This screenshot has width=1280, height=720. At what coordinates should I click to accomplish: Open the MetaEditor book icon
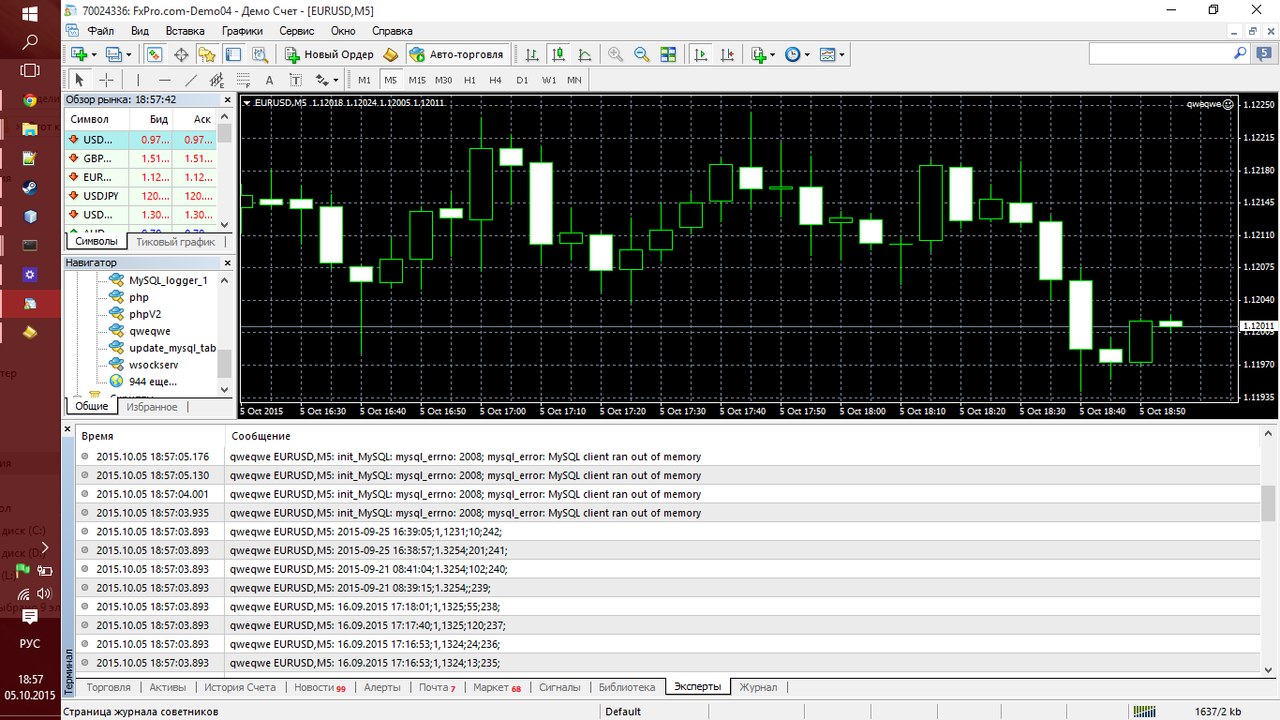click(391, 55)
